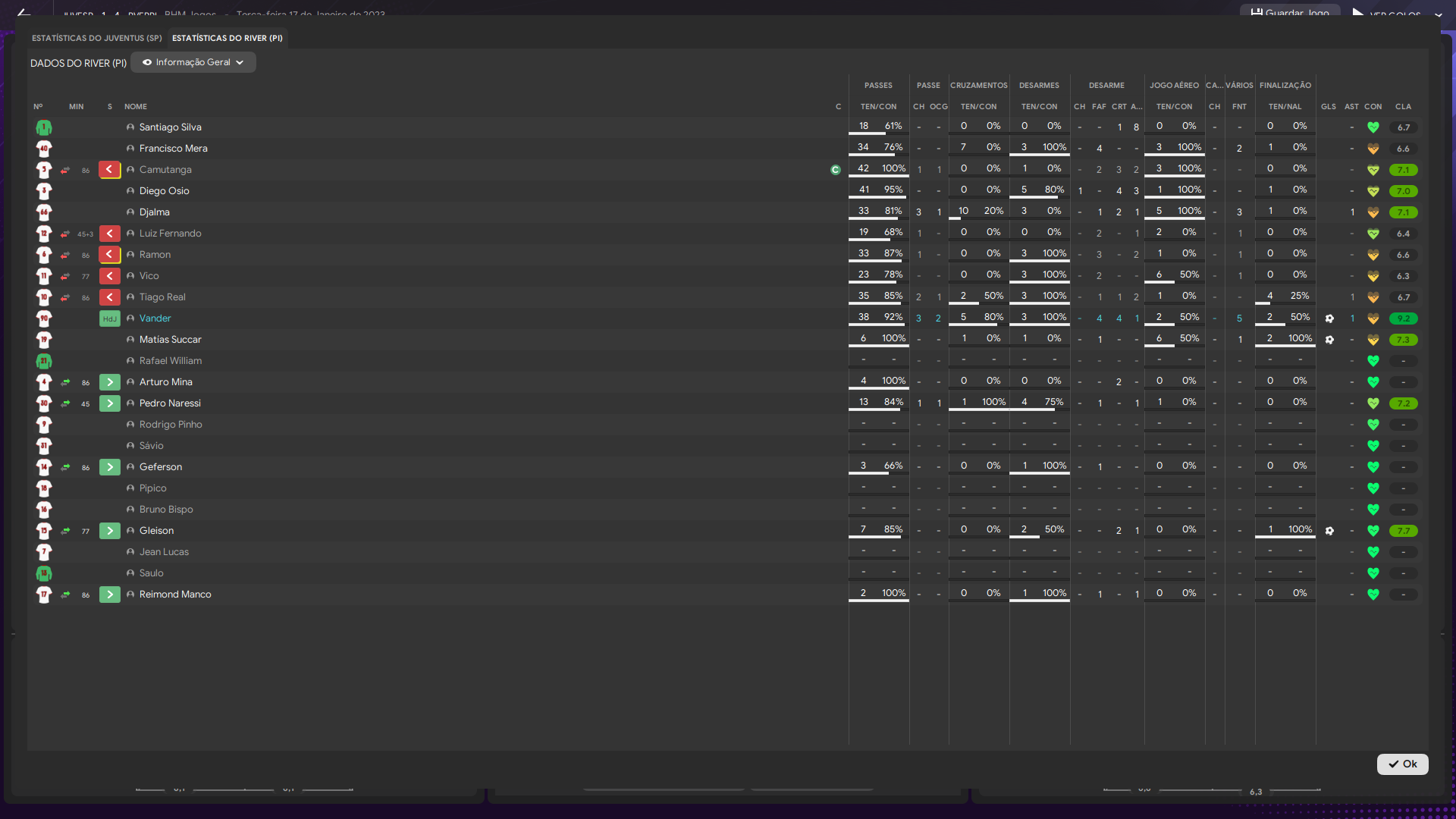
Task: Click Luiz Fernando substituted-off red arrow icon
Action: pos(110,234)
